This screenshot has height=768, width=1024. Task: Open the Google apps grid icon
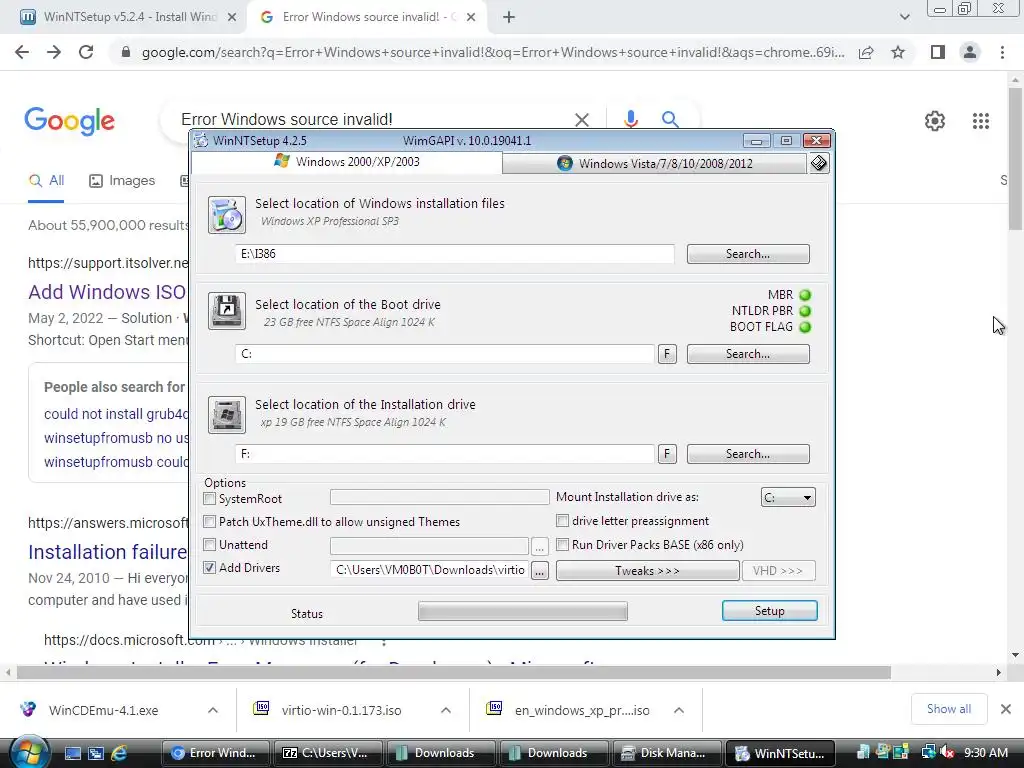click(980, 121)
